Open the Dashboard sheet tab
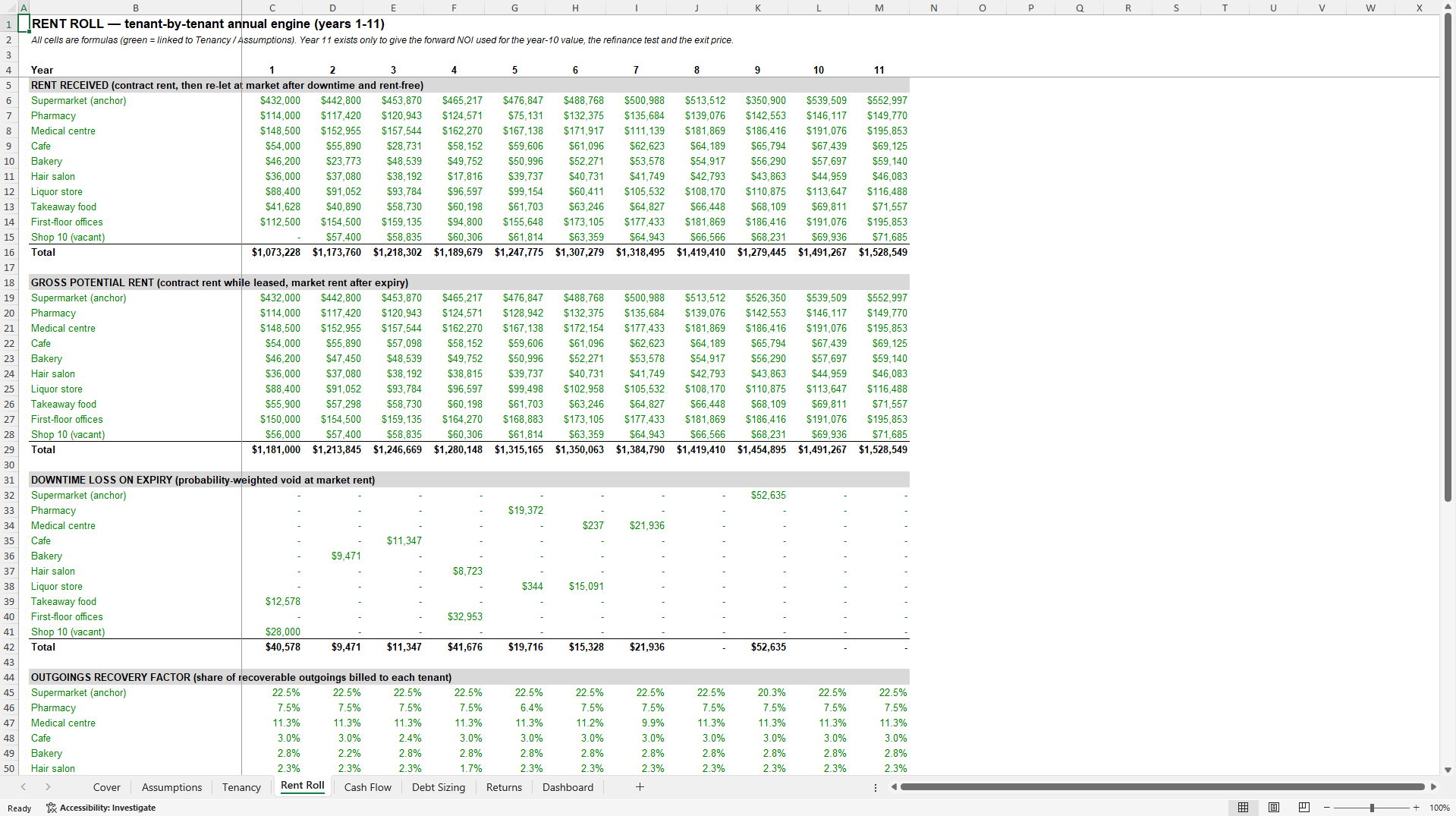 point(568,787)
